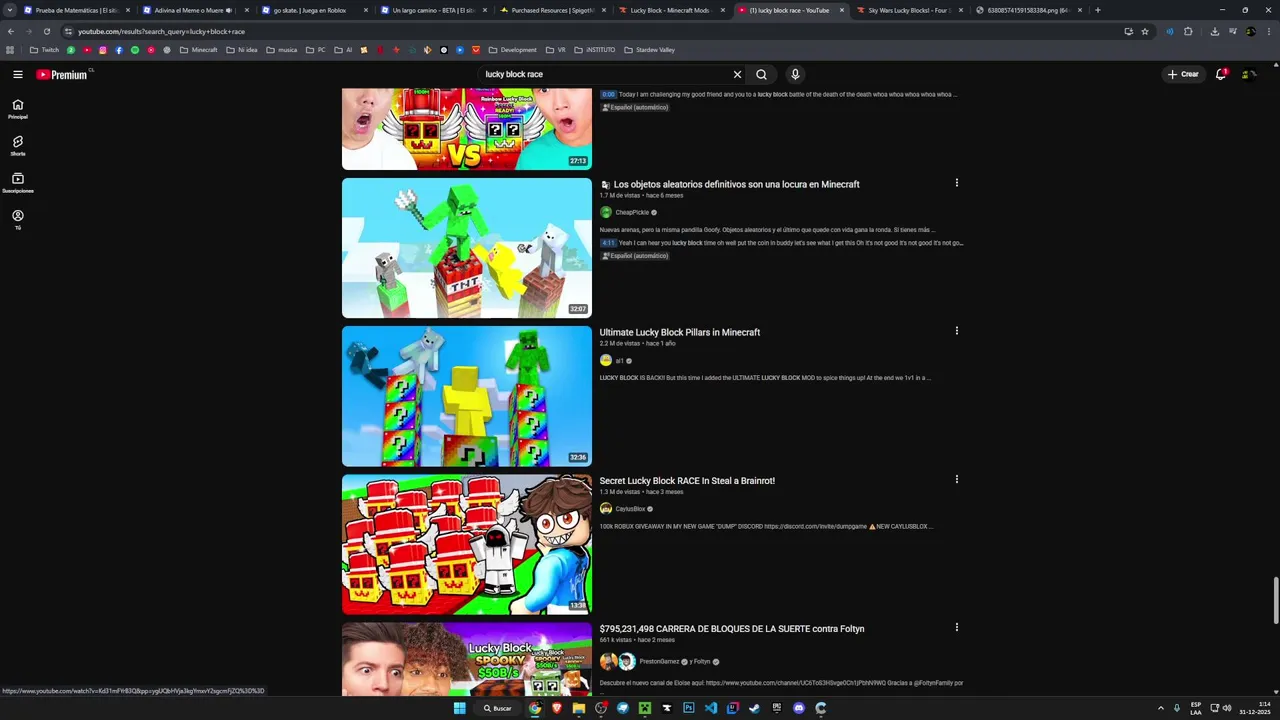Open the Development bookmarks folder

coord(512,49)
